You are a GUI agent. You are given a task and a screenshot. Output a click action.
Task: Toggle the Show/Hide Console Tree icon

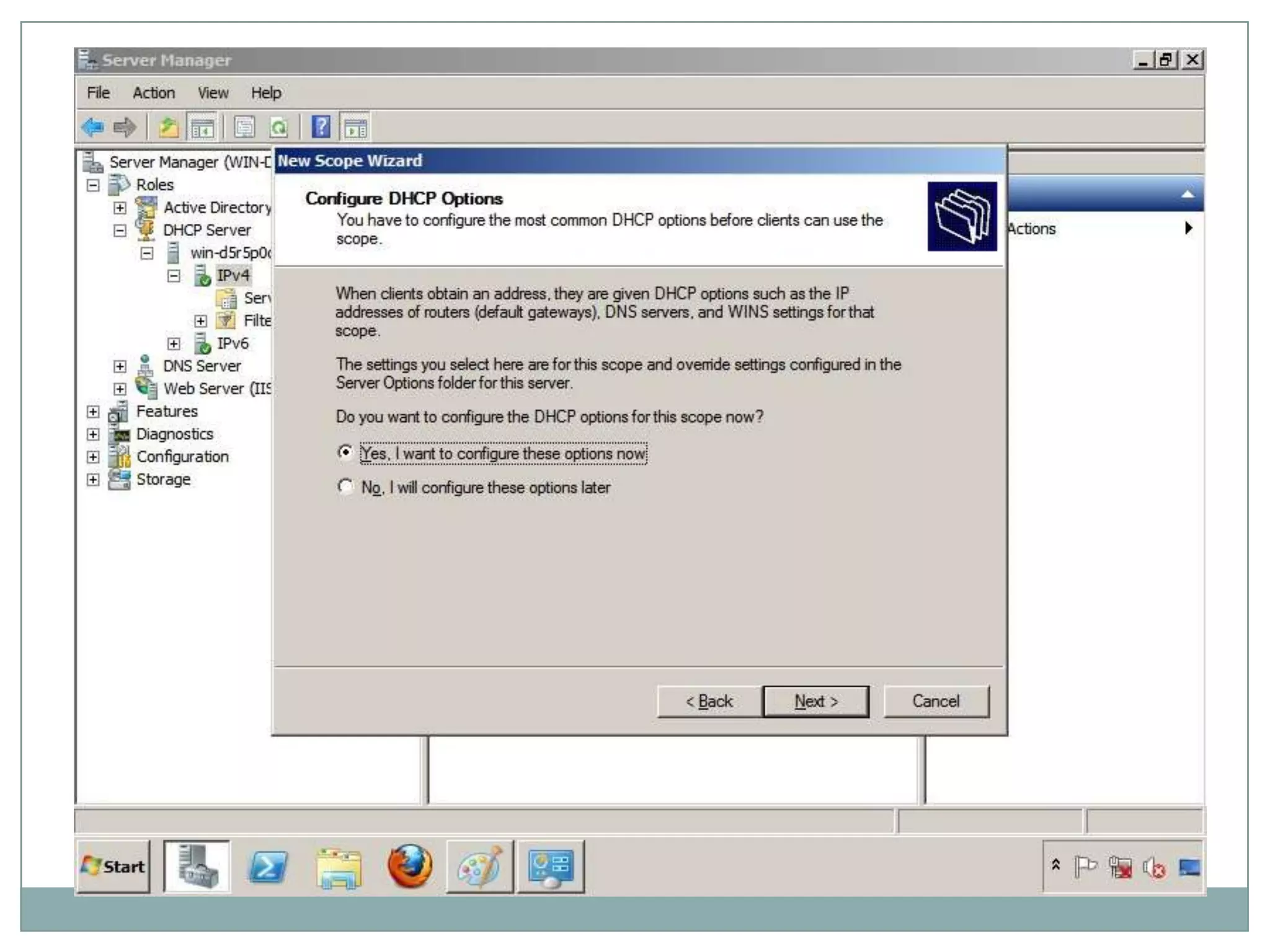(x=202, y=128)
